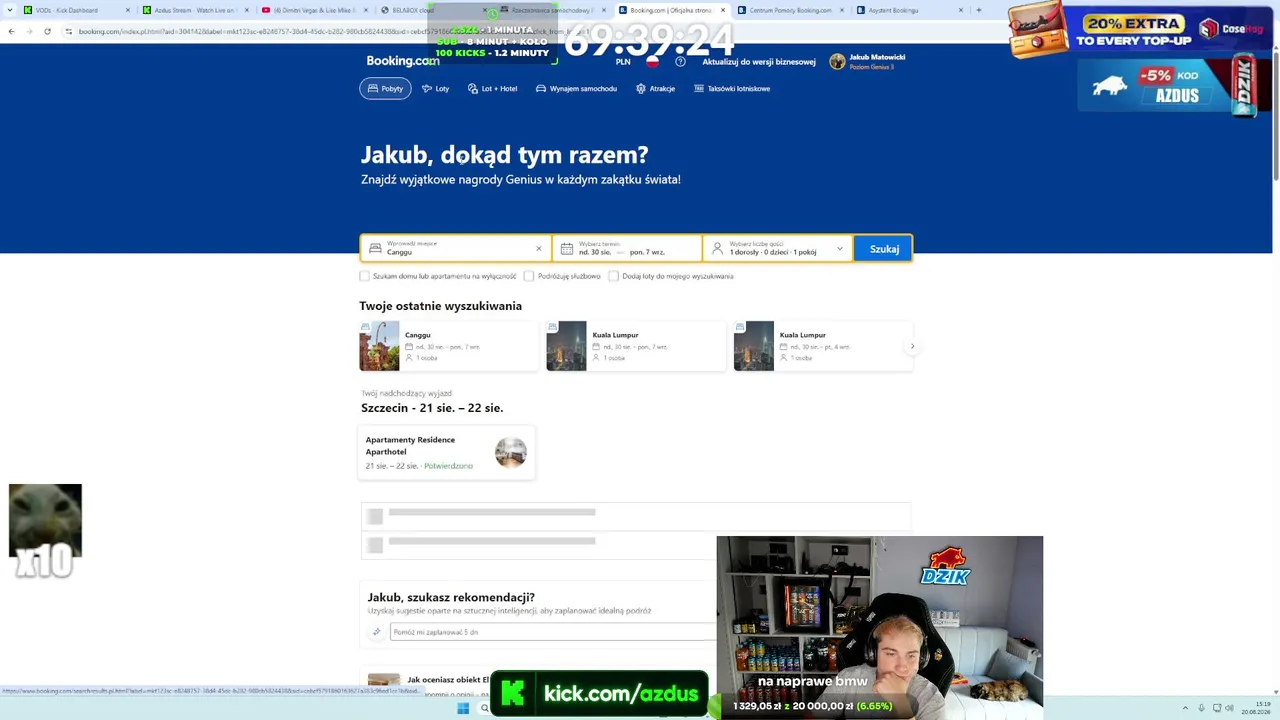Open the taskbar clock and date

tap(1256, 708)
